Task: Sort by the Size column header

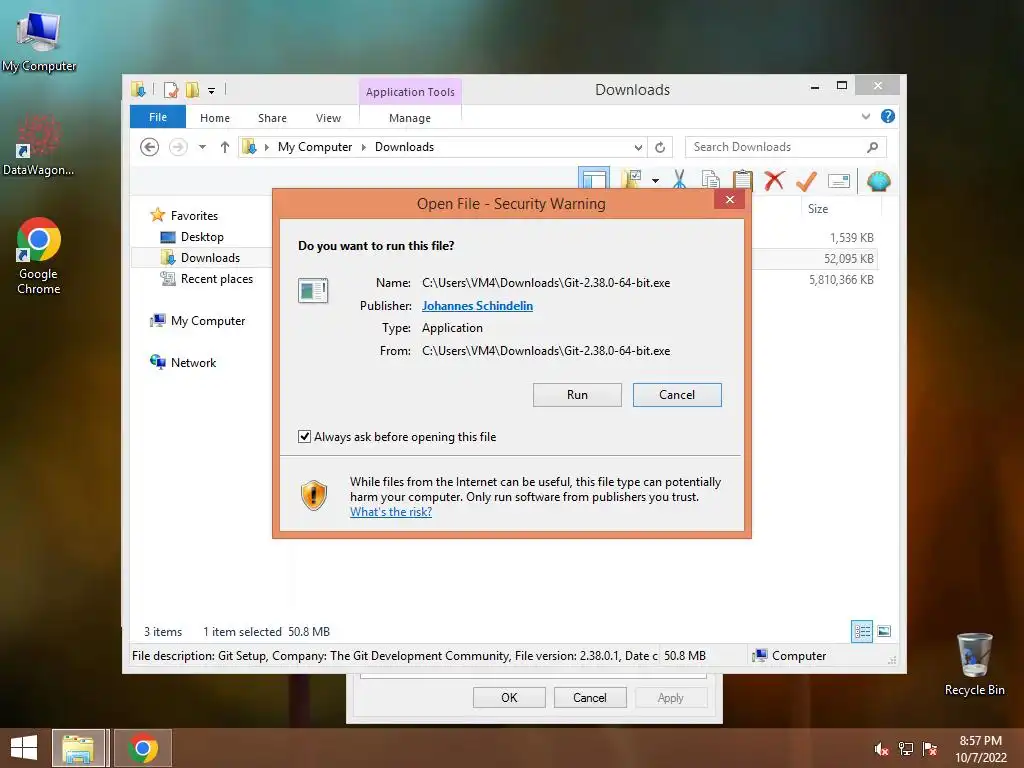Action: coord(818,209)
